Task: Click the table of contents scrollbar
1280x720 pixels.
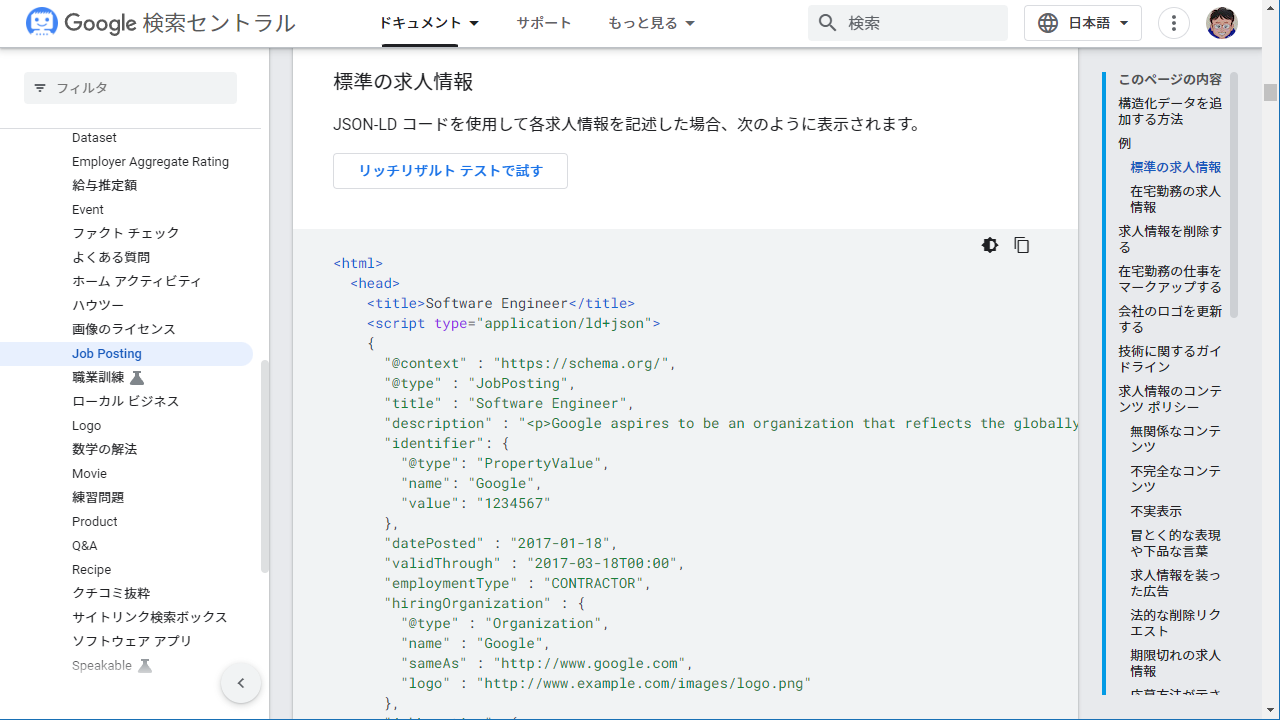Action: click(1234, 195)
